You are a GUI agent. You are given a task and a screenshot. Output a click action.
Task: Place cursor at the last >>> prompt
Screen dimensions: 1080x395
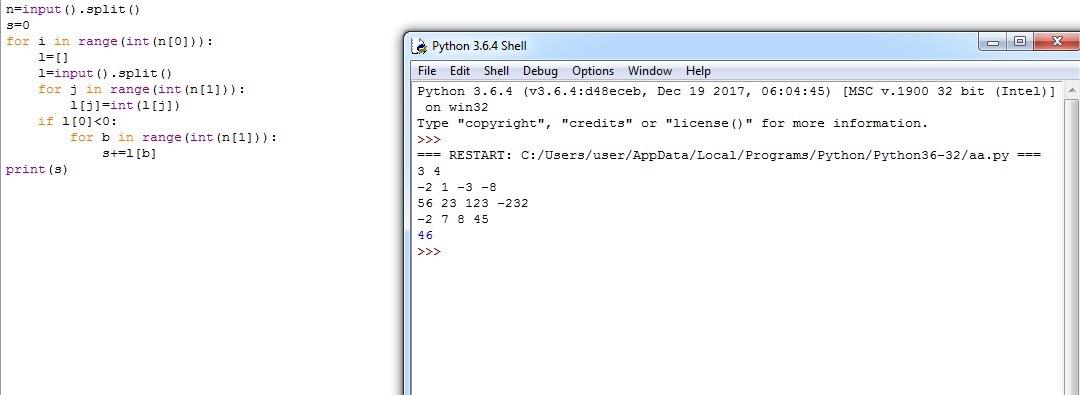pyautogui.click(x=428, y=252)
